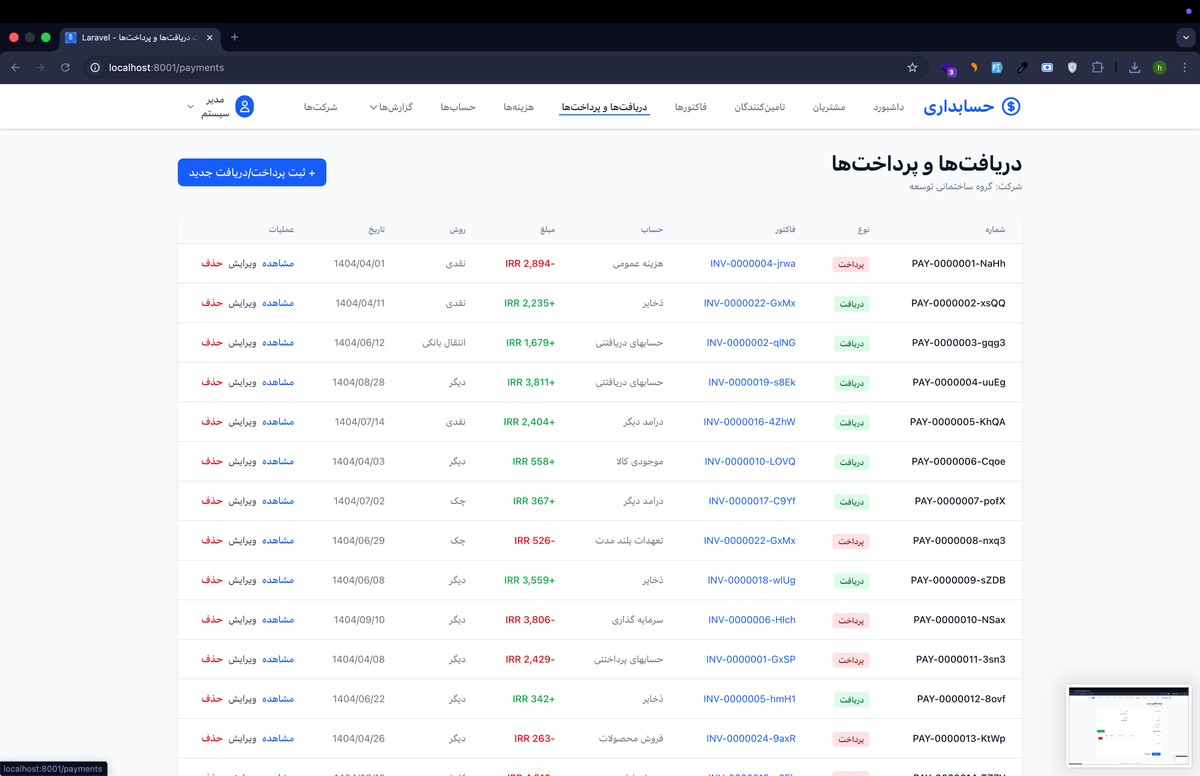Open the tab search dropdown arrow
The height and width of the screenshot is (776, 1200).
click(x=1185, y=37)
